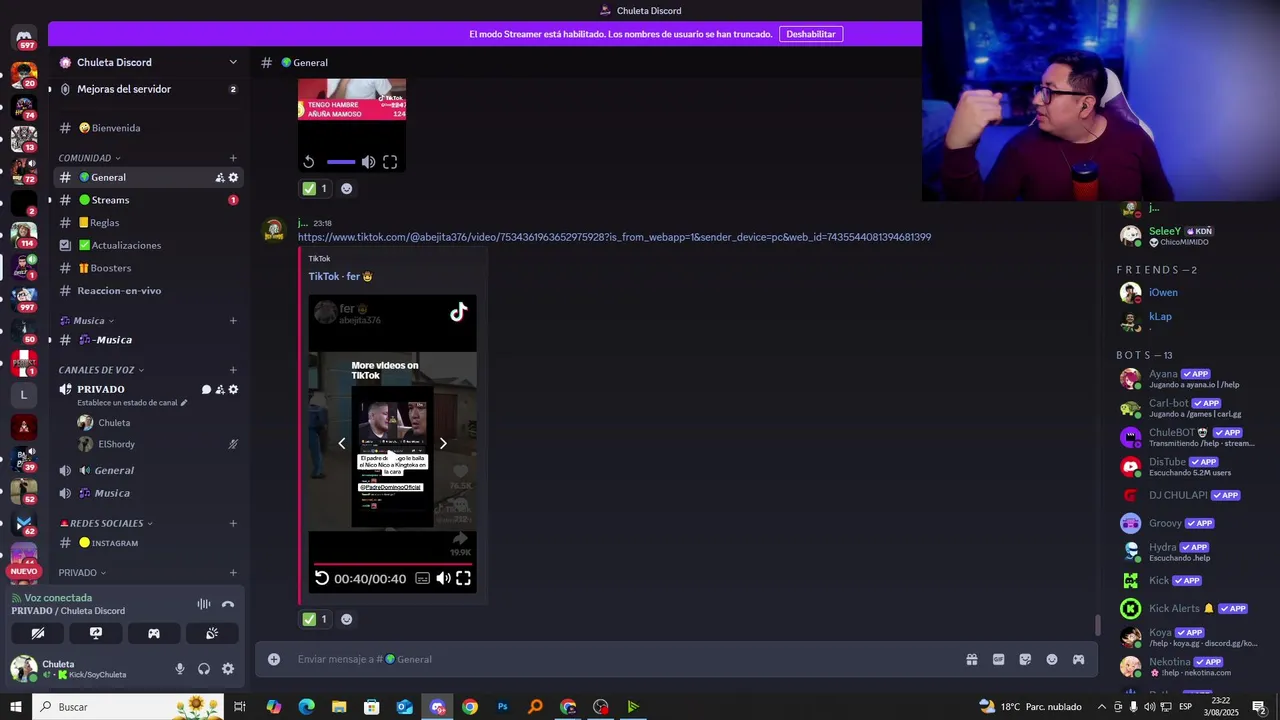Toggle checkmark reaction under TikTok embed
Screen dimensions: 1280x720
coord(315,619)
